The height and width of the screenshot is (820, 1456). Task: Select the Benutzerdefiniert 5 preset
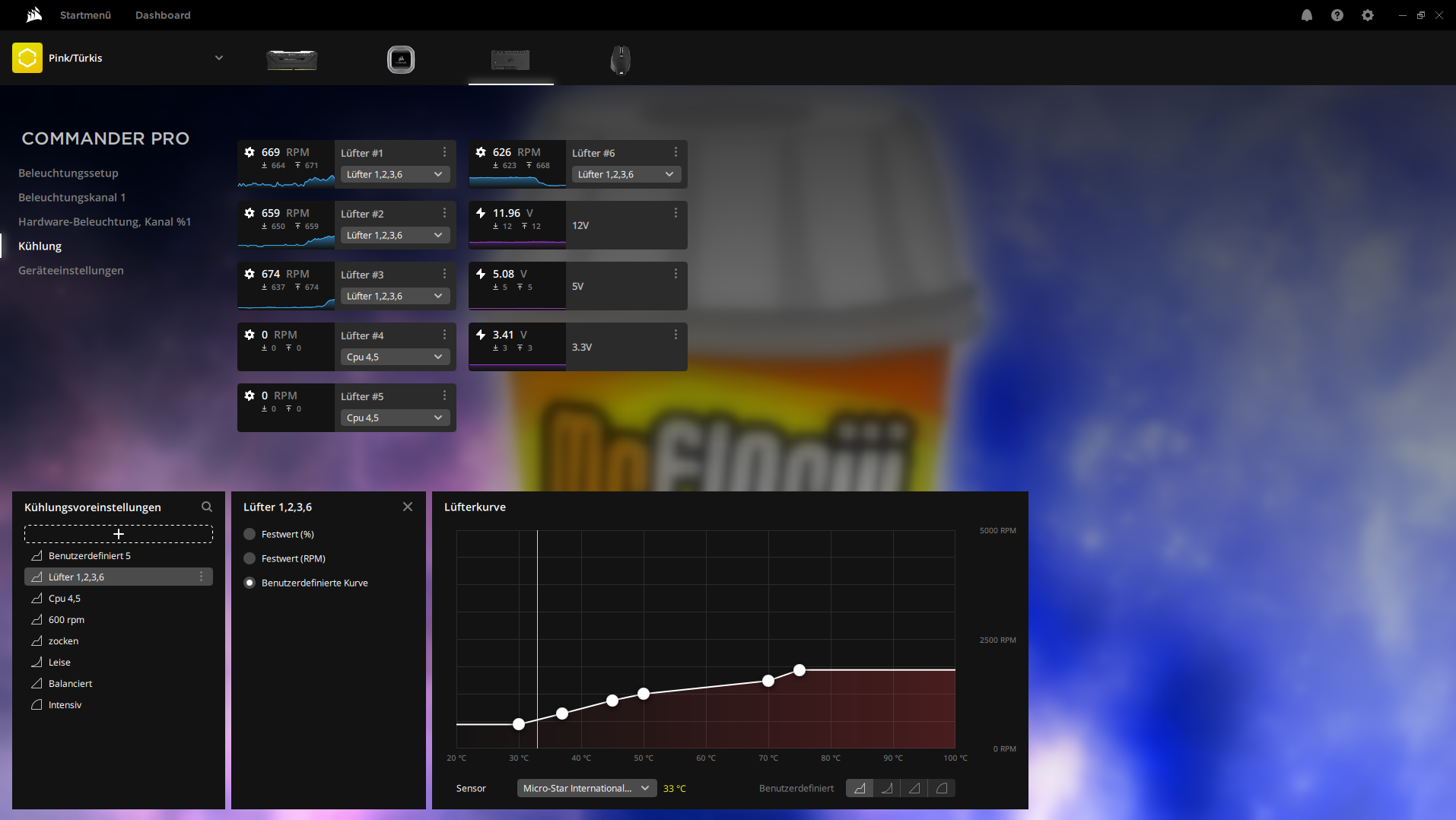tap(119, 555)
